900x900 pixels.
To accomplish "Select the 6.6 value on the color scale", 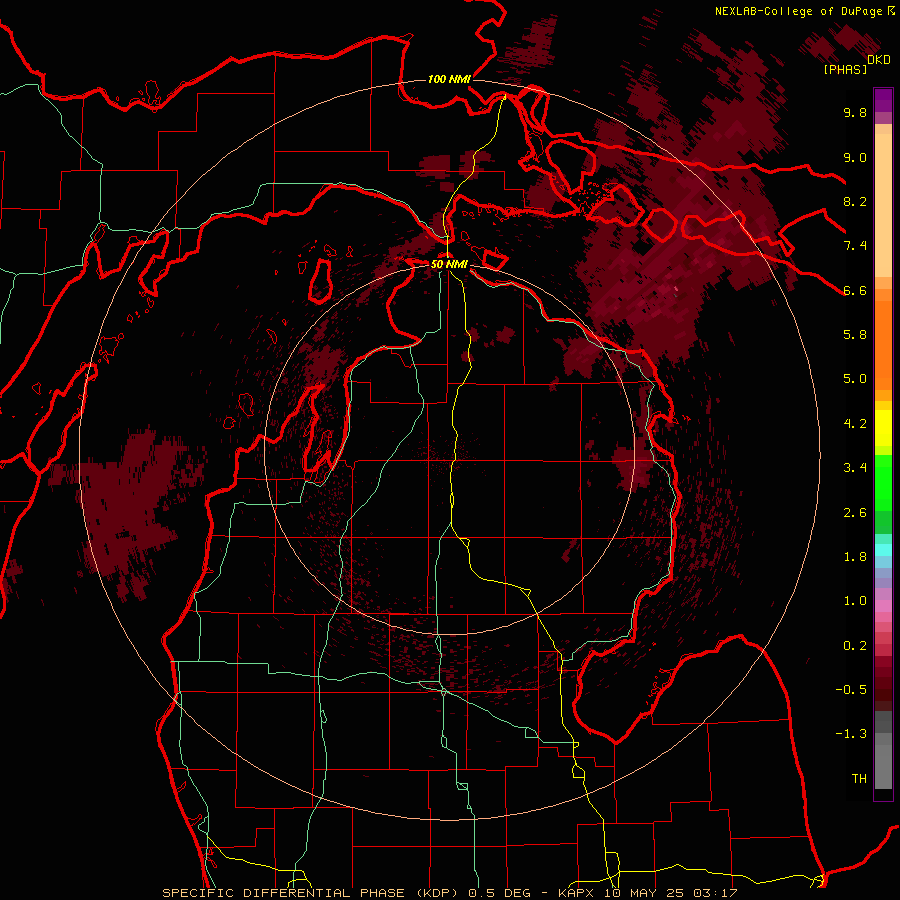I will click(855, 290).
